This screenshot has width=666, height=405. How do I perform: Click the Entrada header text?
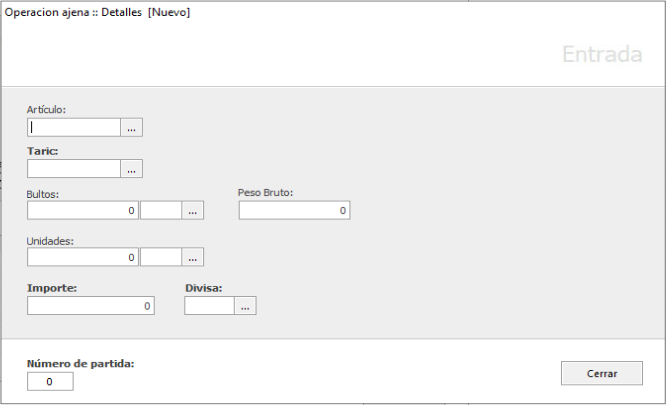(601, 54)
